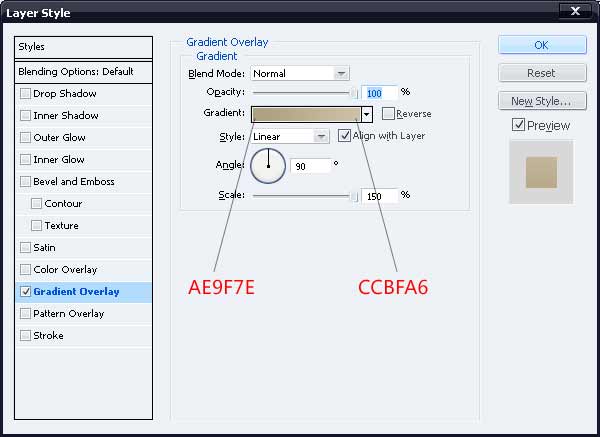Click the OK button
This screenshot has height=437, width=600.
pyautogui.click(x=542, y=45)
